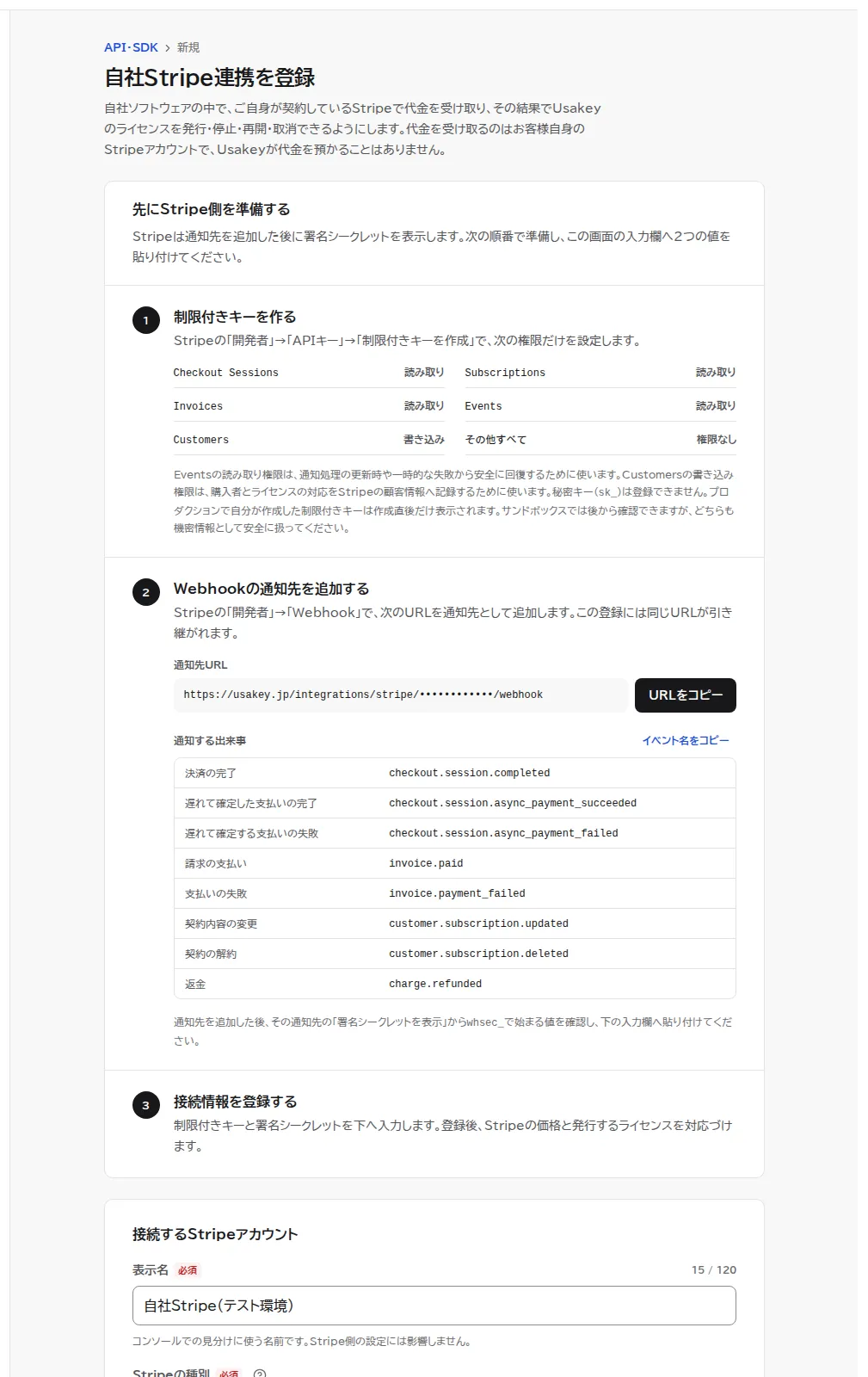
Task: Click the 権限なし value for その他すべて
Action: pyautogui.click(x=717, y=440)
